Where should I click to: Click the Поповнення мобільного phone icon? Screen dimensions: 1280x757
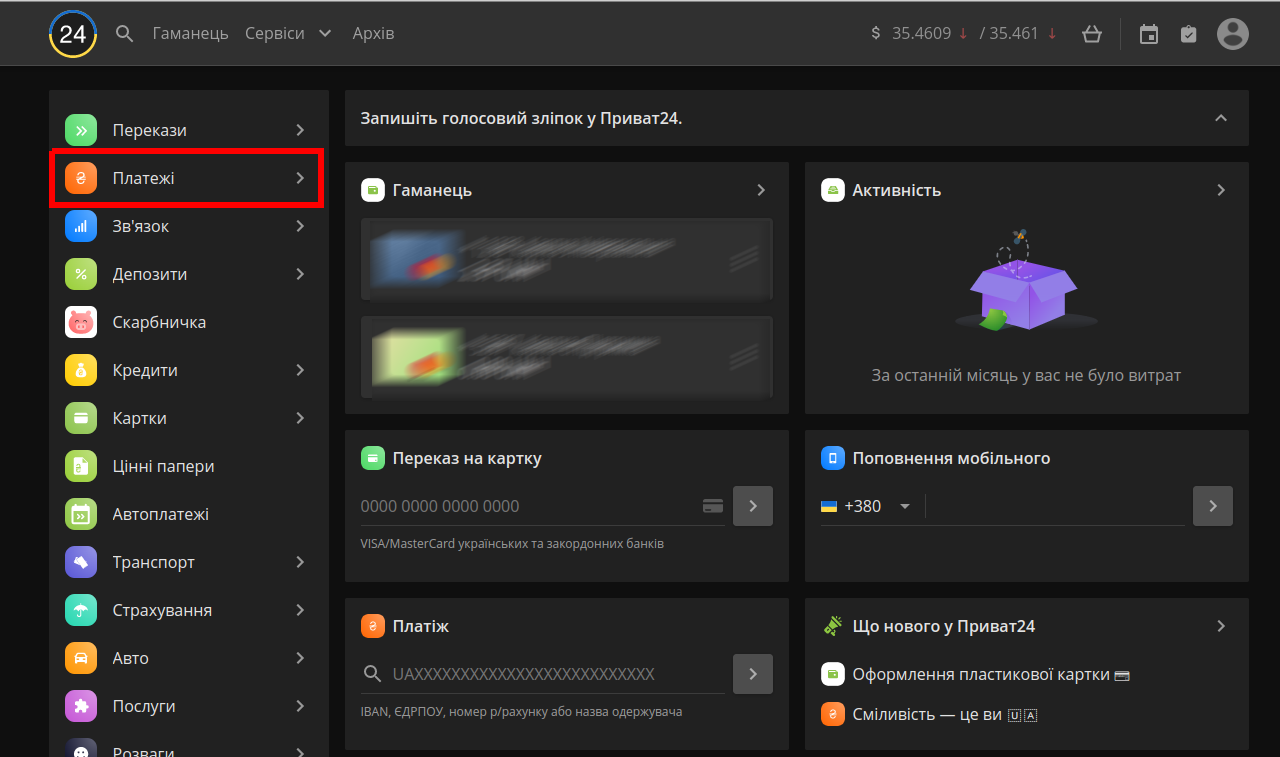click(x=833, y=458)
